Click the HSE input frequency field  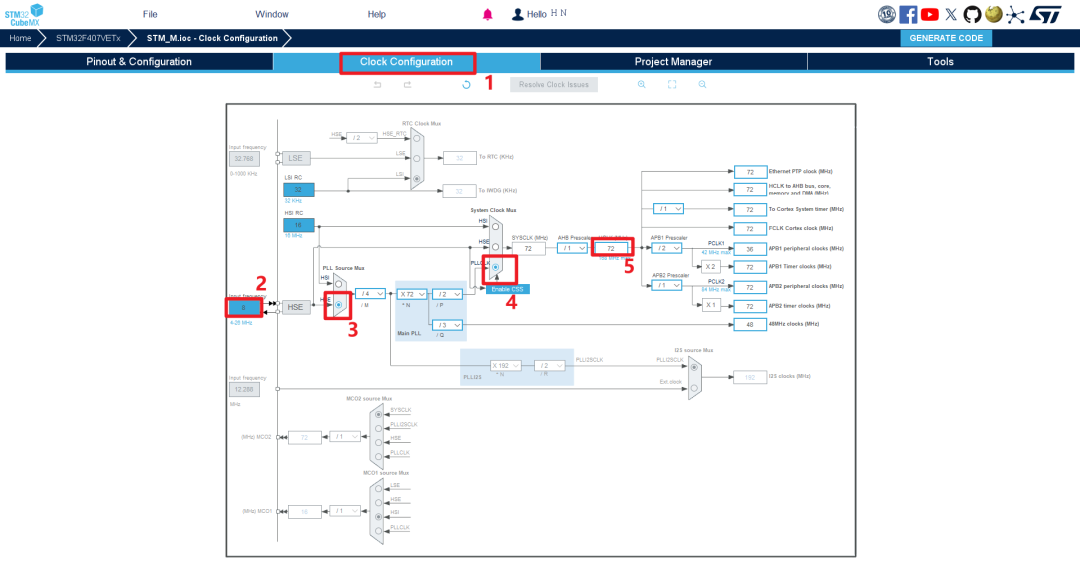[x=244, y=307]
